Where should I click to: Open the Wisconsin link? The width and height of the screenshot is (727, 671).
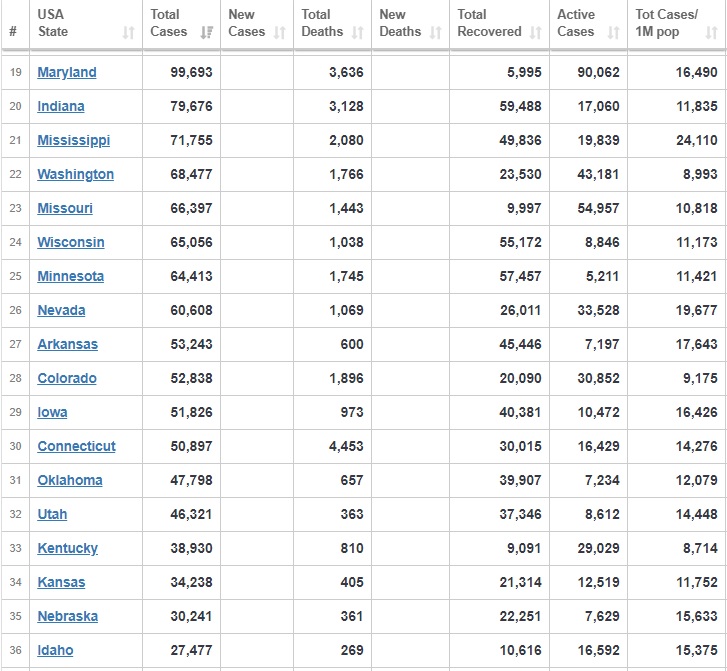[71, 242]
